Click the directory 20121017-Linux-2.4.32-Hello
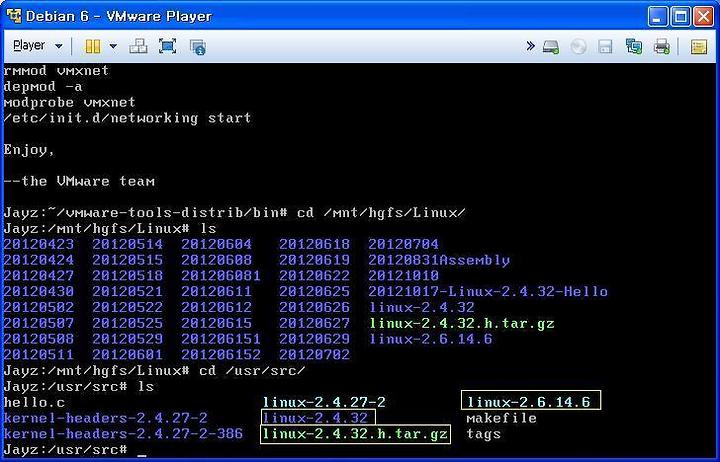The image size is (720, 462). click(x=488, y=292)
